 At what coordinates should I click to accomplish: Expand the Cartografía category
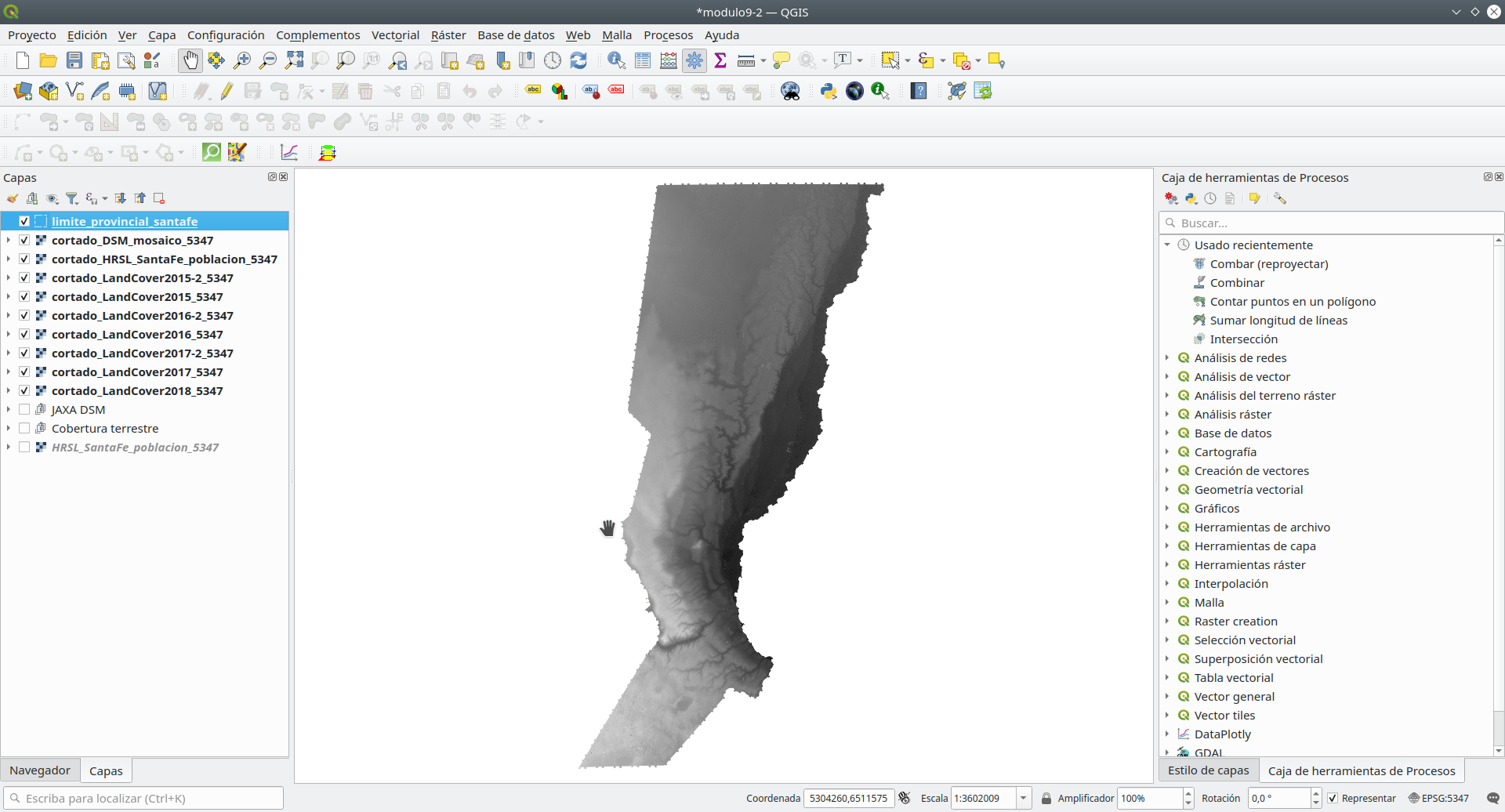tap(1167, 451)
